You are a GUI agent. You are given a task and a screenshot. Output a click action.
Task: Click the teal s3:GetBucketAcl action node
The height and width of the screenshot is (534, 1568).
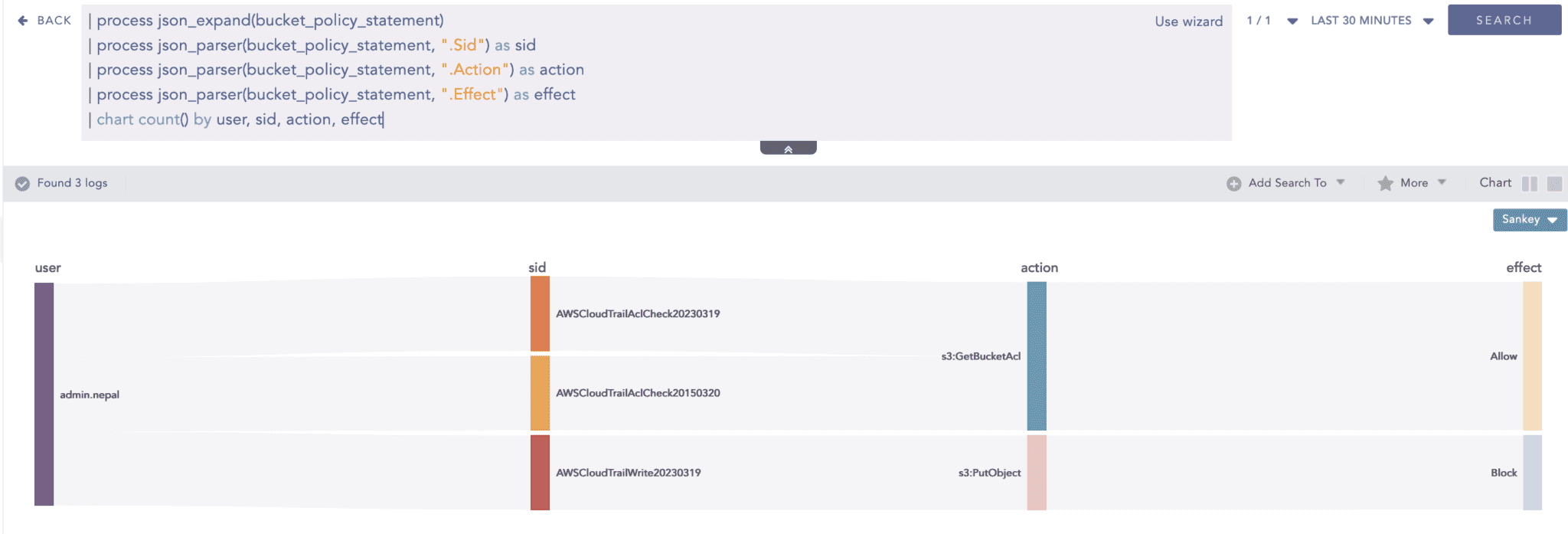point(1037,356)
